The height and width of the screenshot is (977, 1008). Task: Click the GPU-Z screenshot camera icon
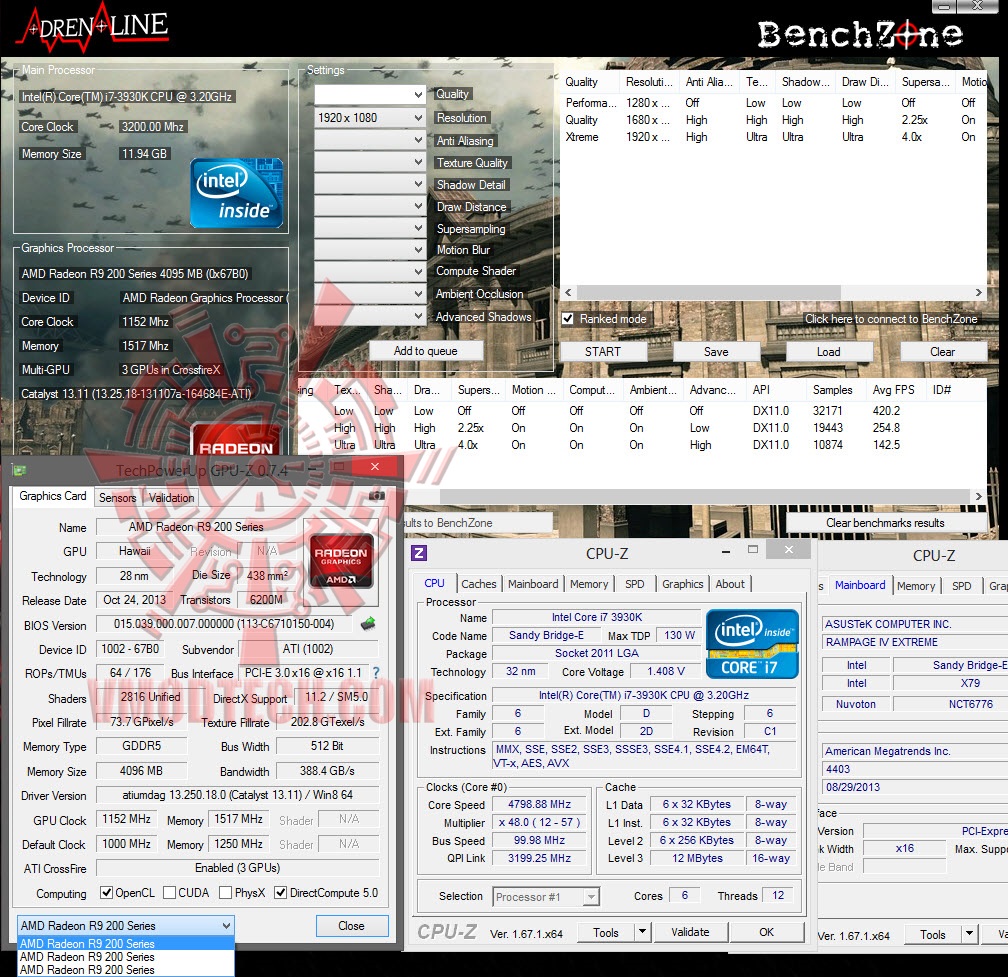(x=377, y=496)
